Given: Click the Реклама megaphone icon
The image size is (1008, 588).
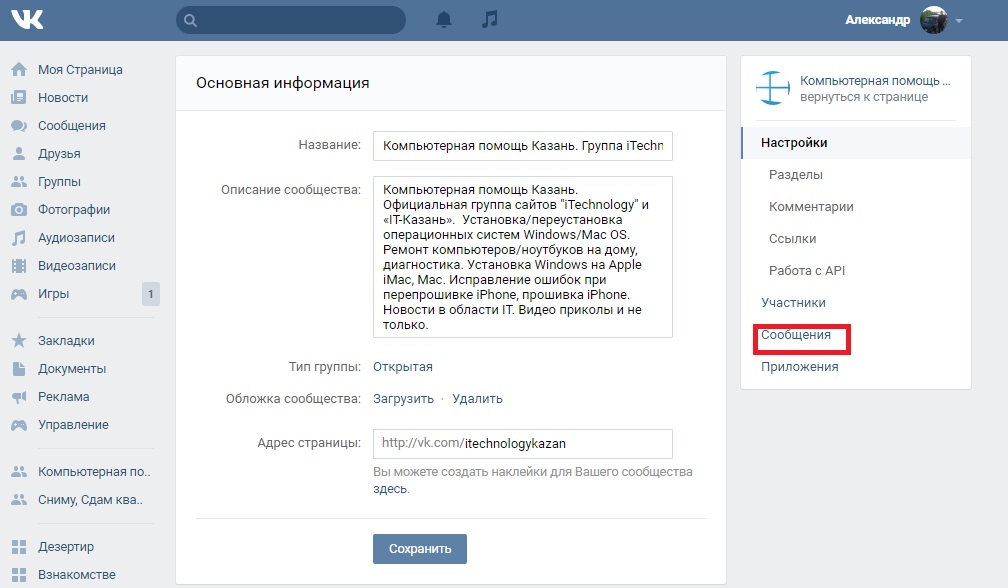Looking at the screenshot, I should coord(18,397).
